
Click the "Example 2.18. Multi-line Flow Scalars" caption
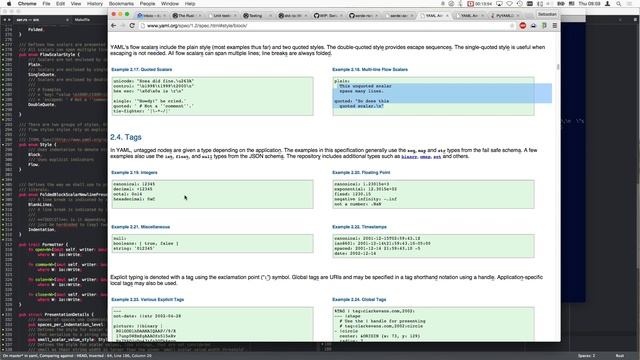click(x=370, y=69)
